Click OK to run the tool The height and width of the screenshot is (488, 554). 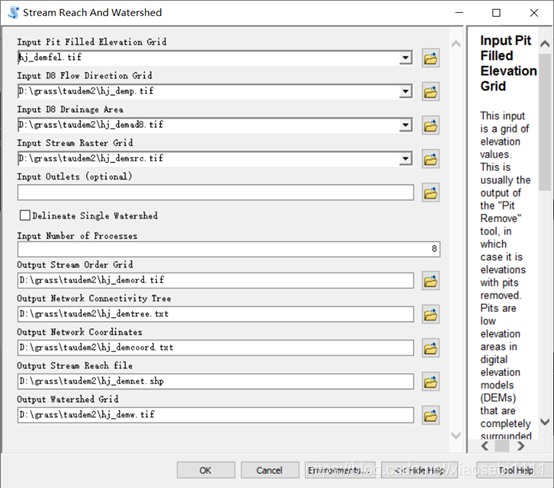206,470
